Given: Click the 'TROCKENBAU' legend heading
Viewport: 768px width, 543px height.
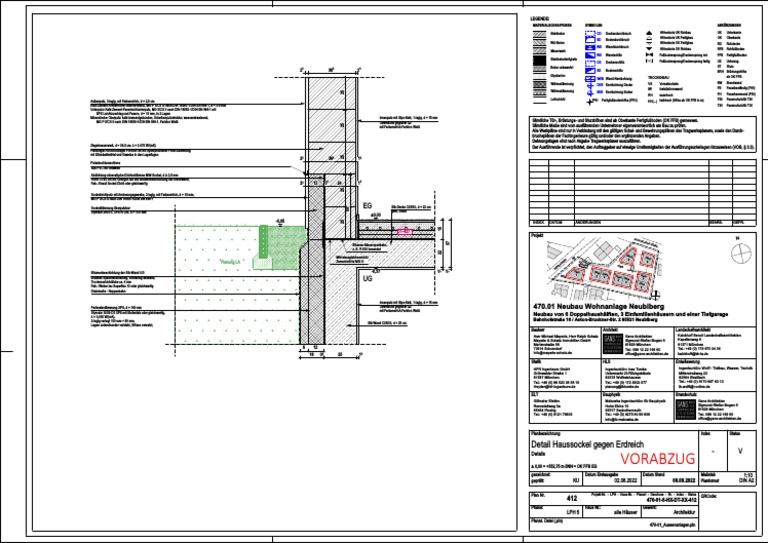Looking at the screenshot, I should coord(657,77).
